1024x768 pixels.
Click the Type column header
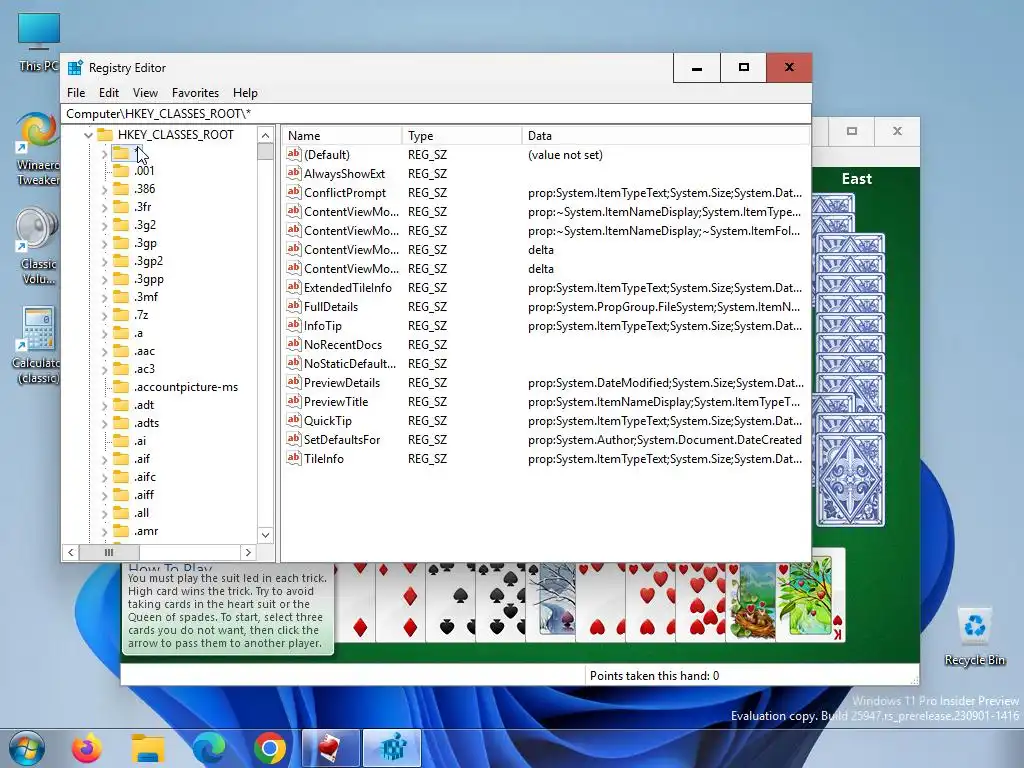coord(462,136)
